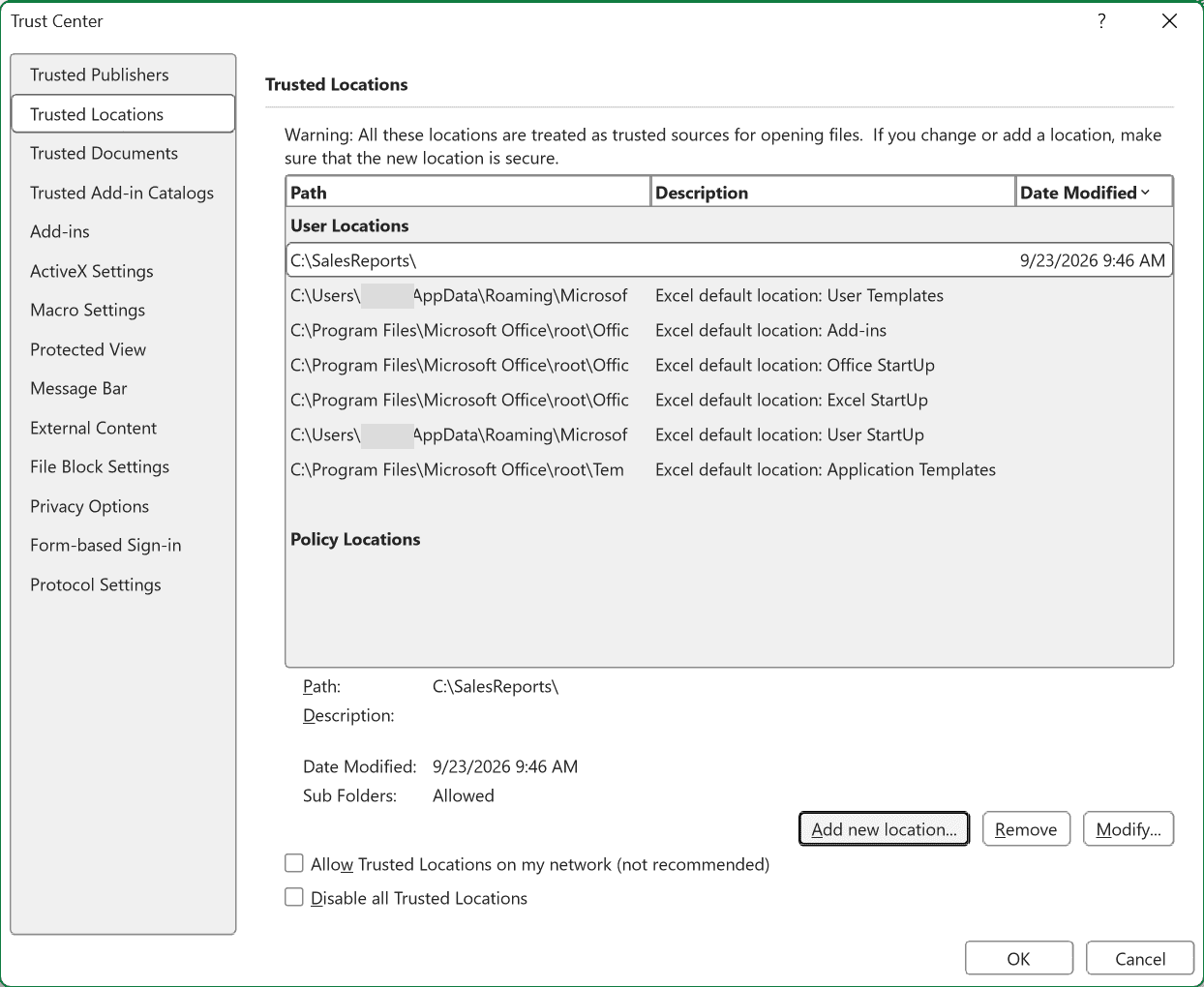Select the Protected View section
The image size is (1204, 987).
click(x=123, y=349)
